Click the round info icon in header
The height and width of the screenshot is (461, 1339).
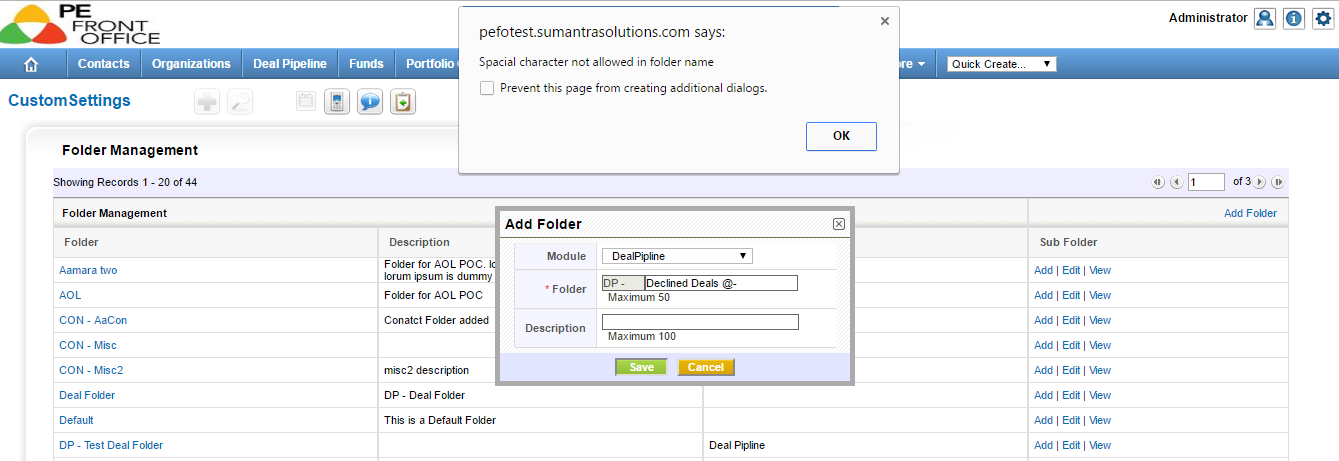[1294, 18]
